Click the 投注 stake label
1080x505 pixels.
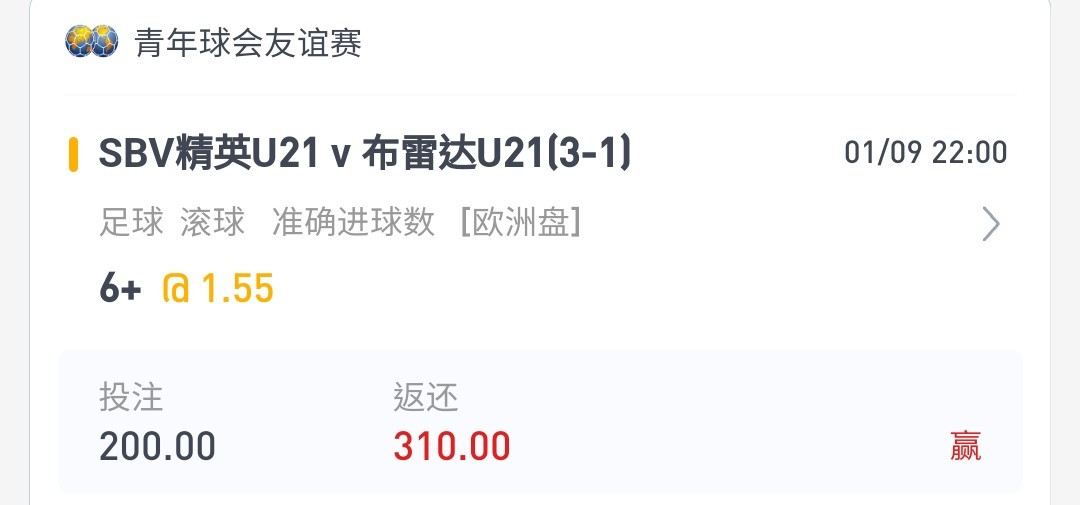point(131,398)
